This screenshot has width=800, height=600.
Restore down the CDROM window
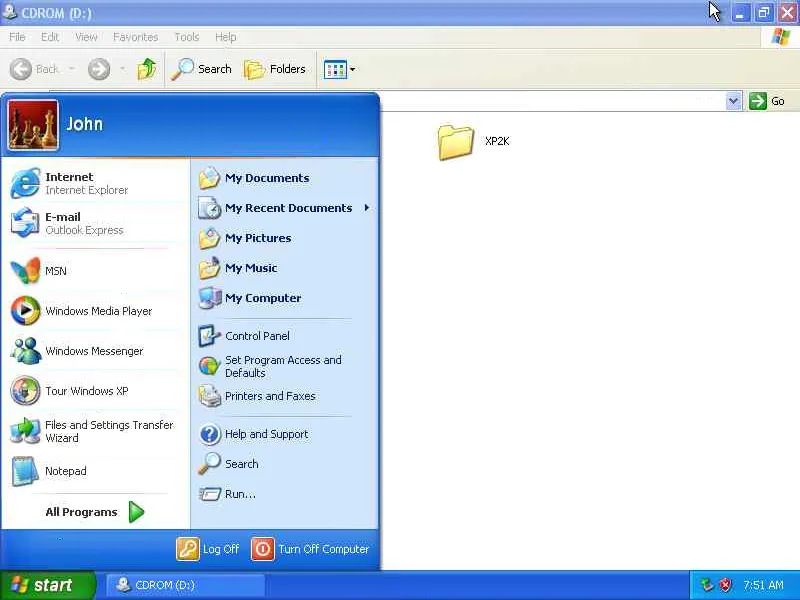pos(764,13)
